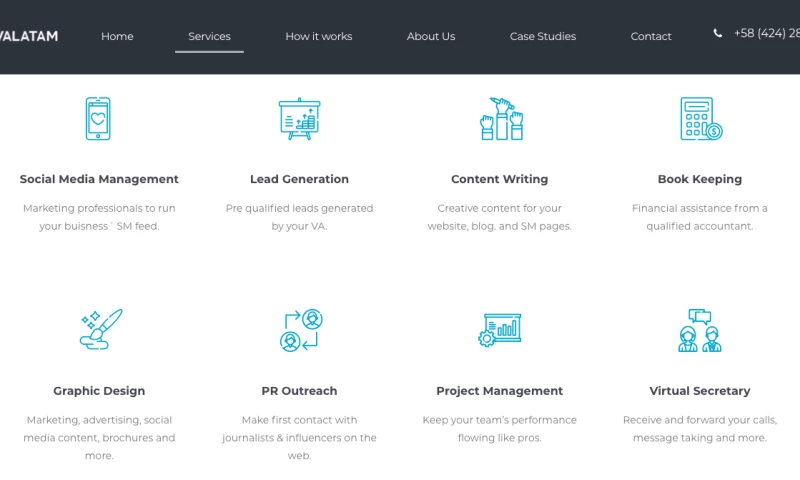Click text 'Creative content for your website, blog'
This screenshot has width=800, height=480.
click(x=499, y=217)
